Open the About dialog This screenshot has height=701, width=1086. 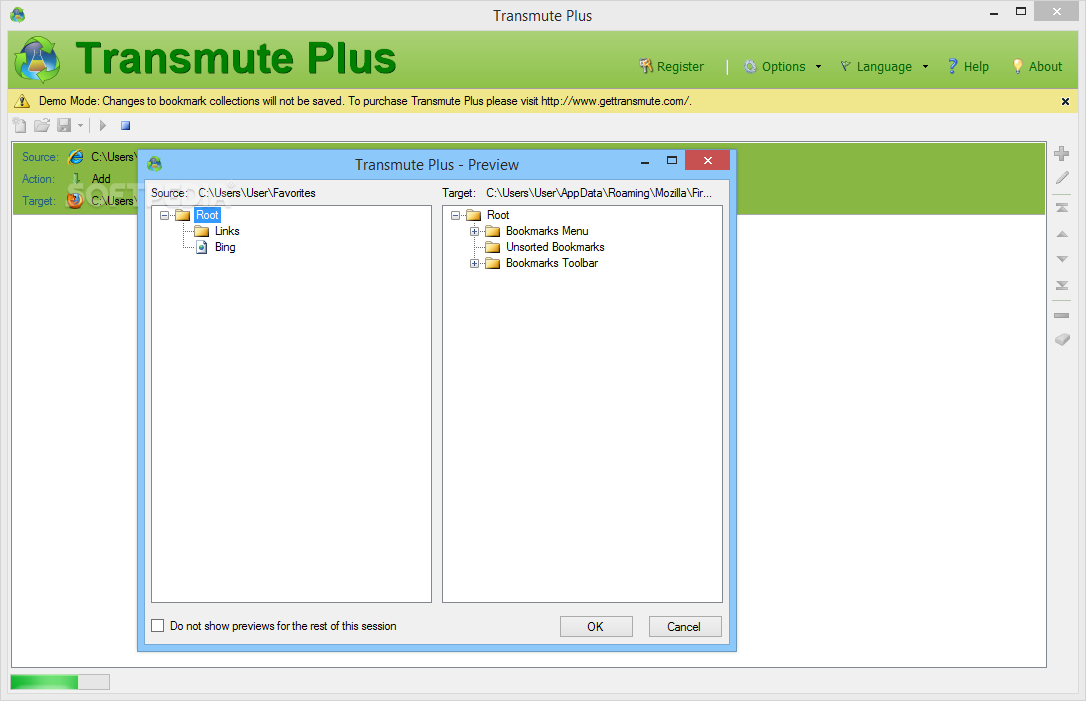[1037, 66]
